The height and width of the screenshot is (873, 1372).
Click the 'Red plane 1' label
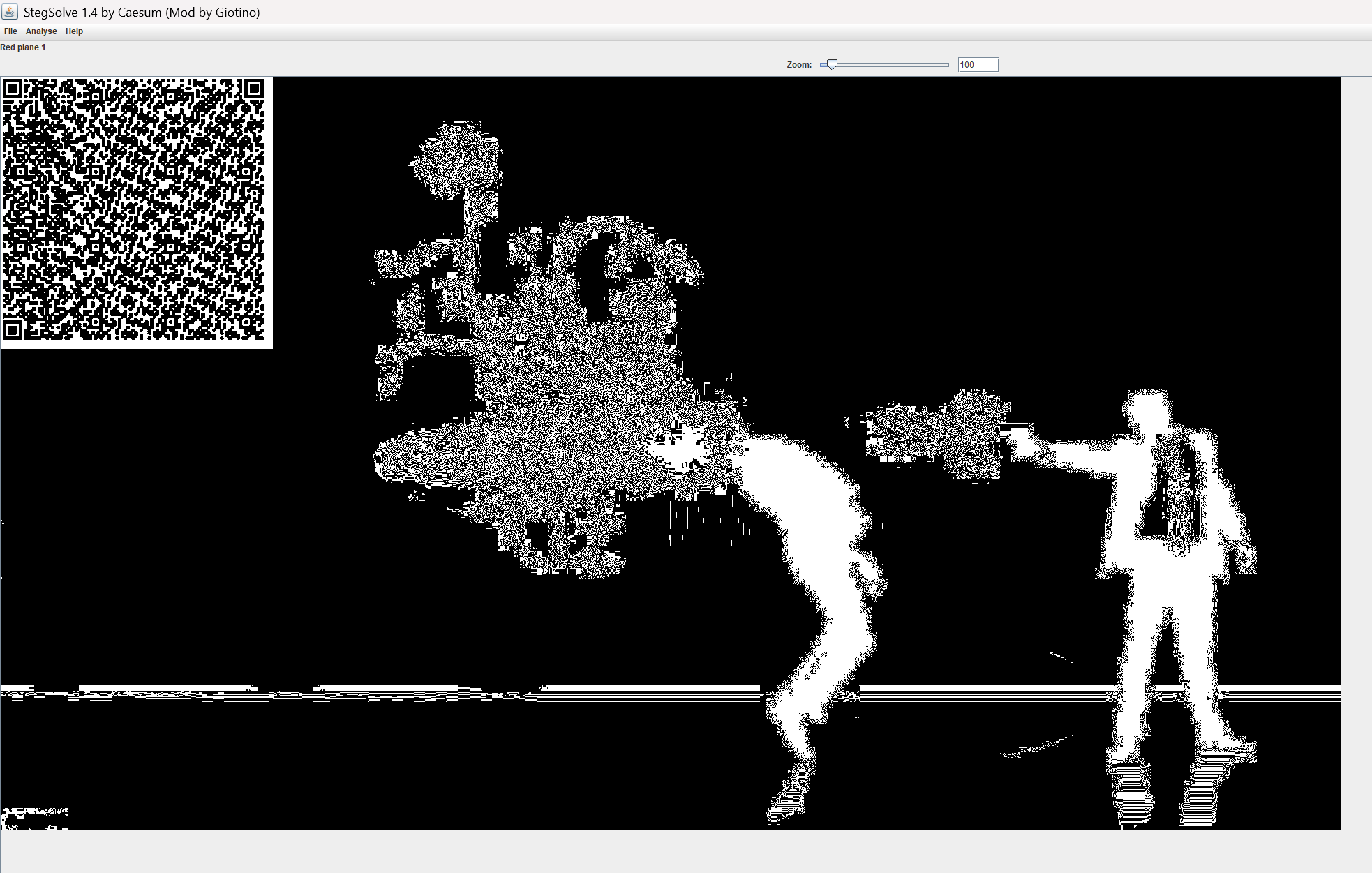click(23, 47)
